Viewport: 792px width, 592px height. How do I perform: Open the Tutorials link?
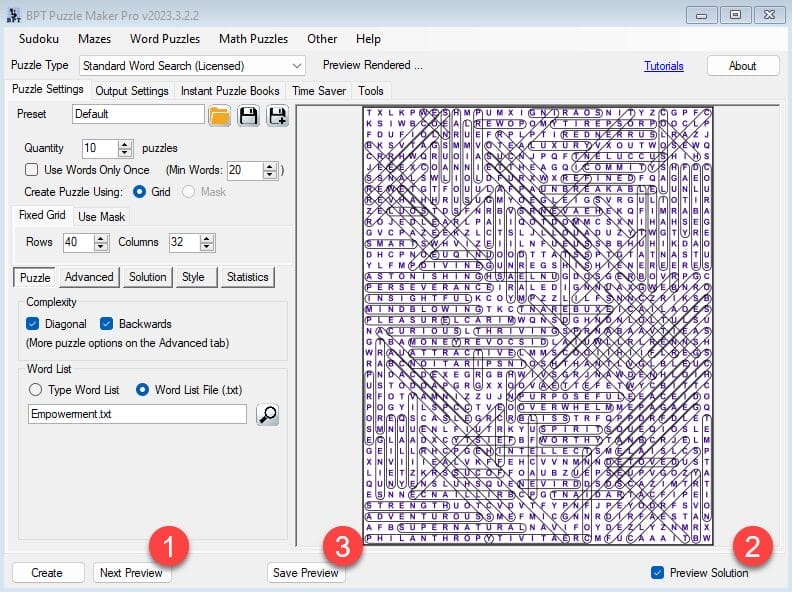[x=664, y=66]
